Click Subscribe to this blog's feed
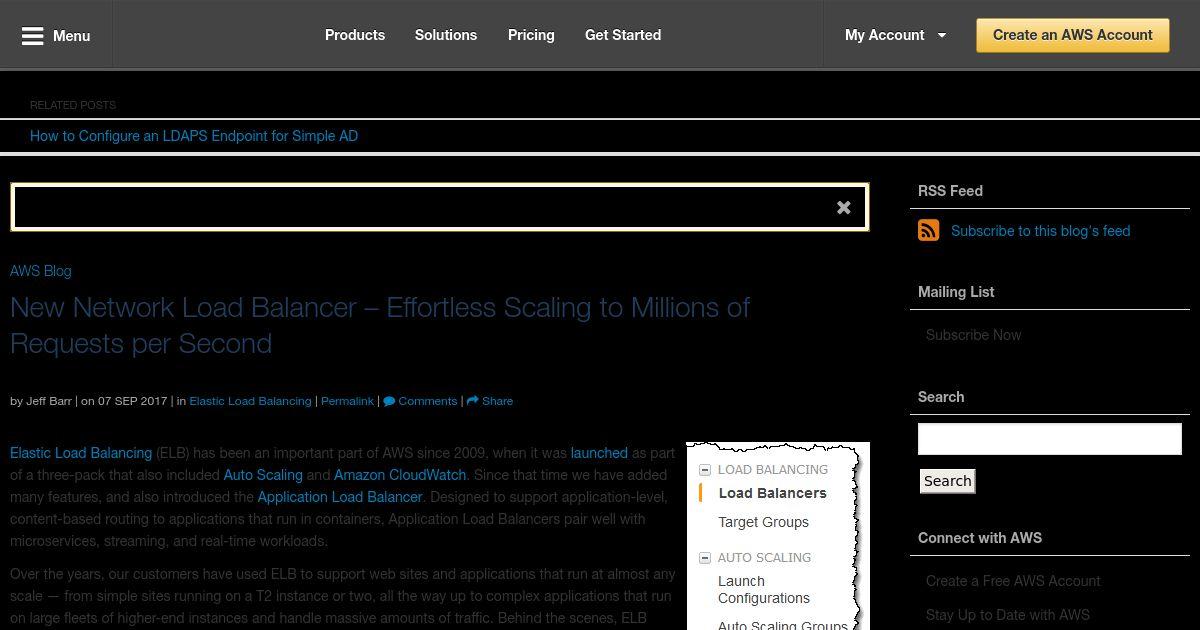 coord(1041,231)
